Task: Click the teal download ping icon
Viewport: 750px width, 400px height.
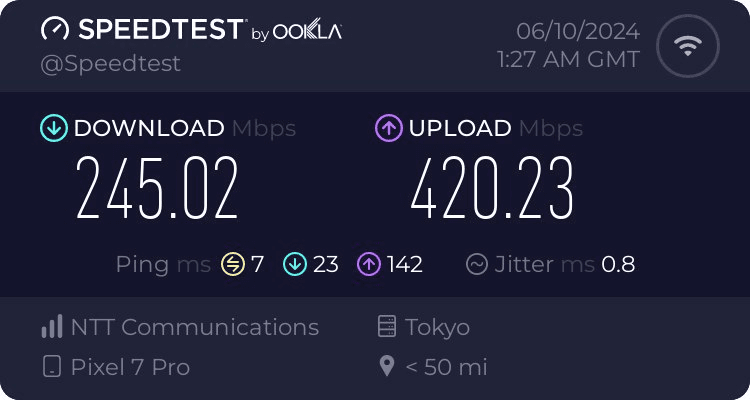Action: coord(294,265)
